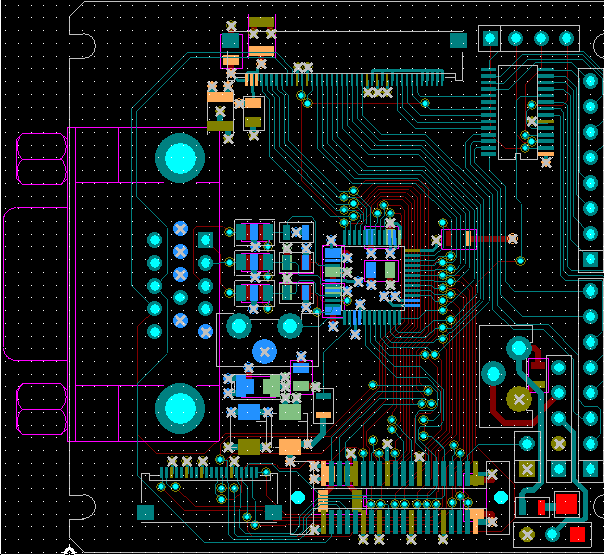The image size is (604, 555).
Task: Click the teal square pad beside the top-left olive part
Action: [x=232, y=41]
